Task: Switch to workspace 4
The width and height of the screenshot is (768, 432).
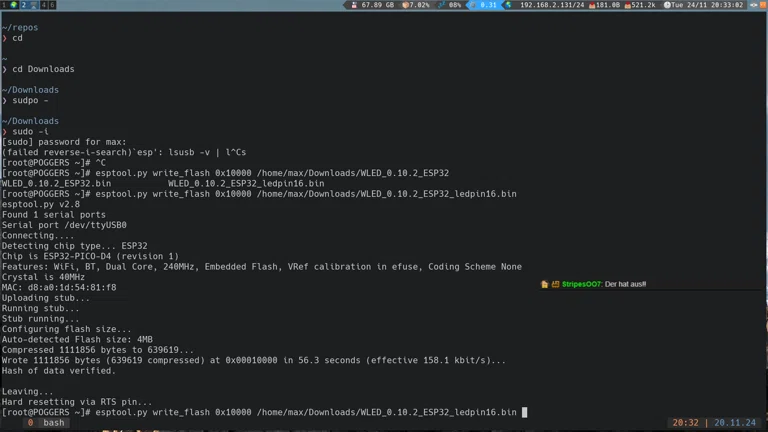Action: click(44, 5)
